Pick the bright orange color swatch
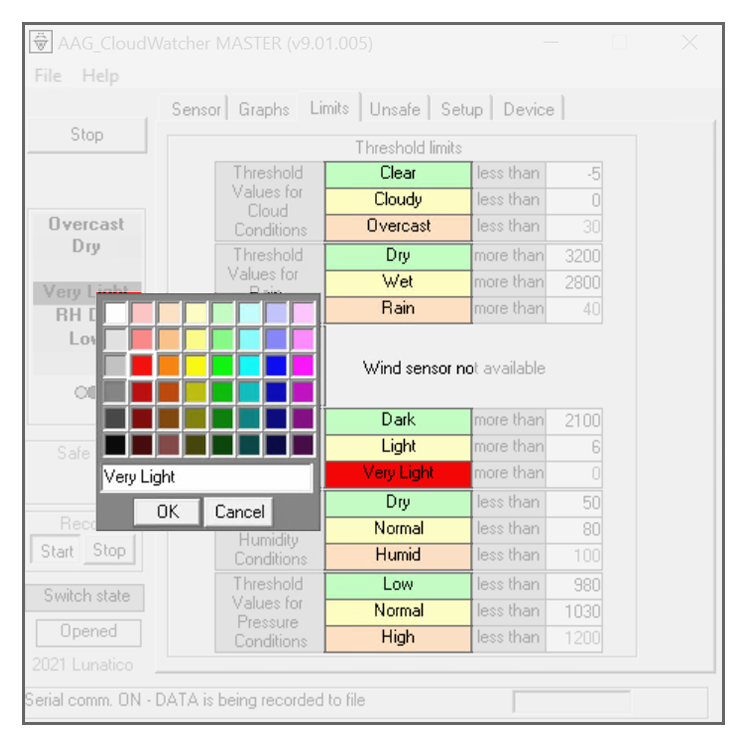750x750 pixels. tap(169, 365)
